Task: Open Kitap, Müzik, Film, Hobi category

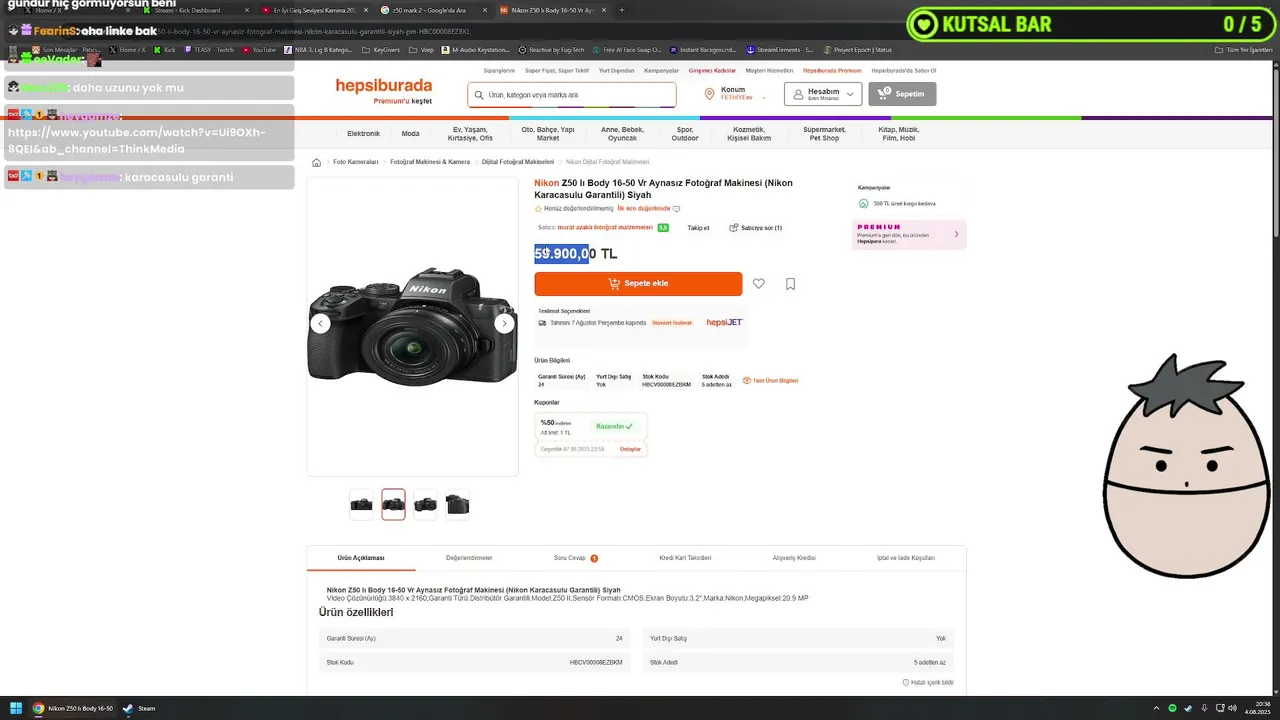Action: (x=899, y=133)
